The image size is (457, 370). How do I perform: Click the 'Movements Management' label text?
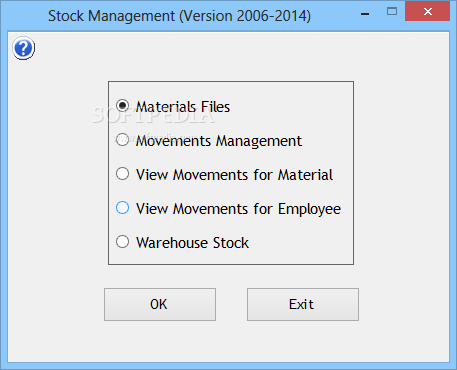click(x=219, y=141)
